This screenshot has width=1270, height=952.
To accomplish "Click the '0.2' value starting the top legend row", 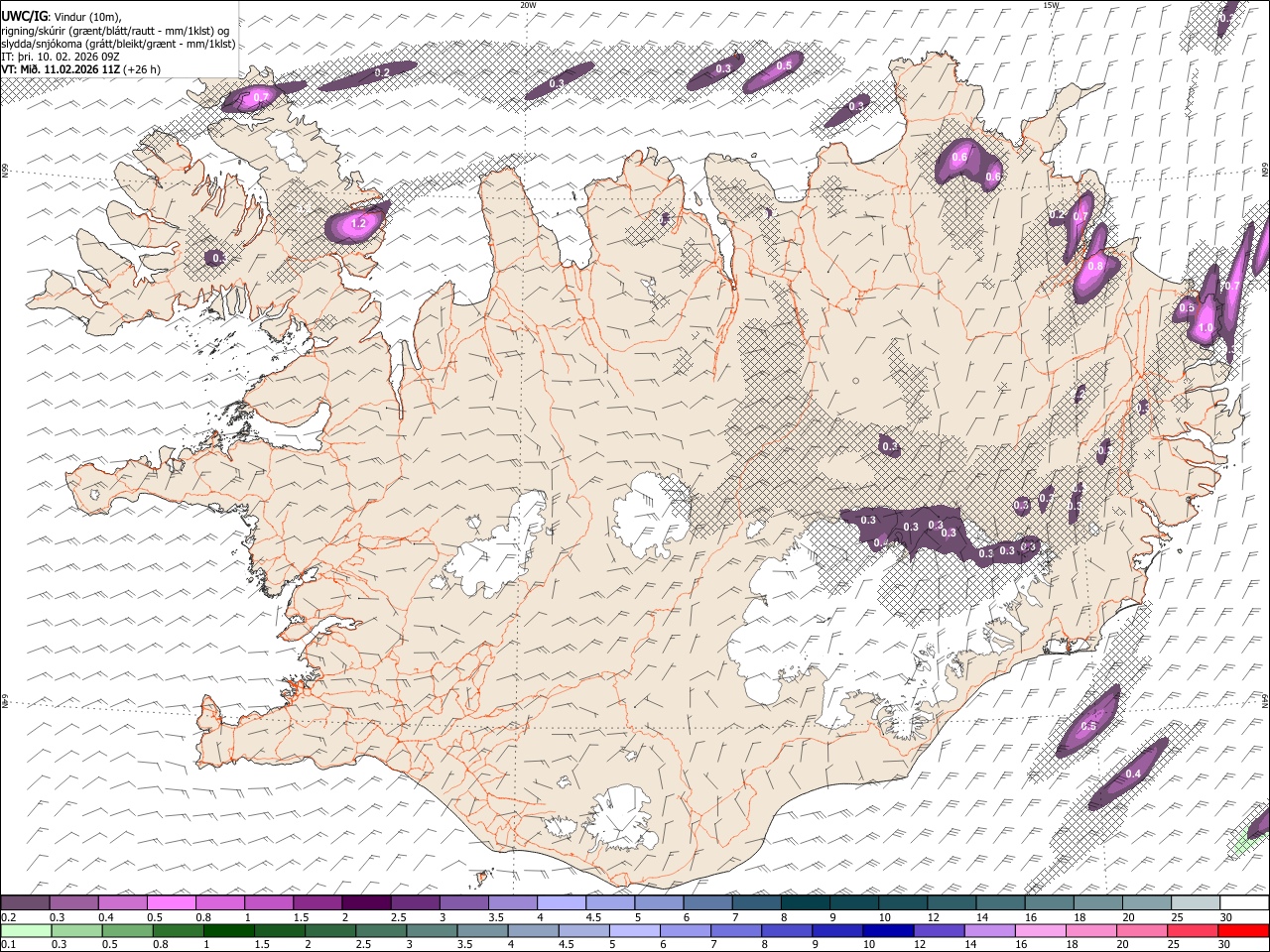I will [8, 917].
